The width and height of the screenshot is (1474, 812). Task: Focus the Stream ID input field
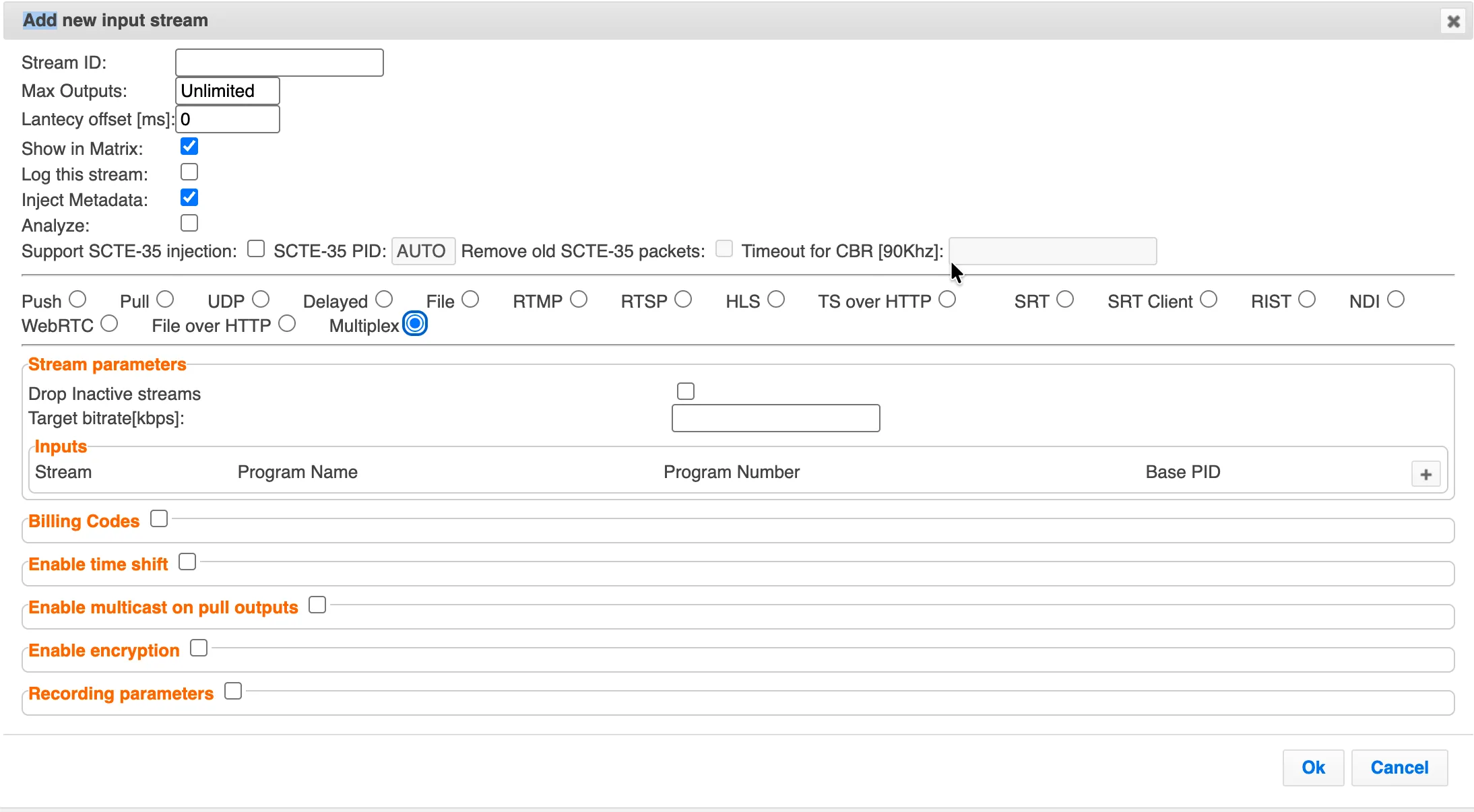pyautogui.click(x=280, y=63)
